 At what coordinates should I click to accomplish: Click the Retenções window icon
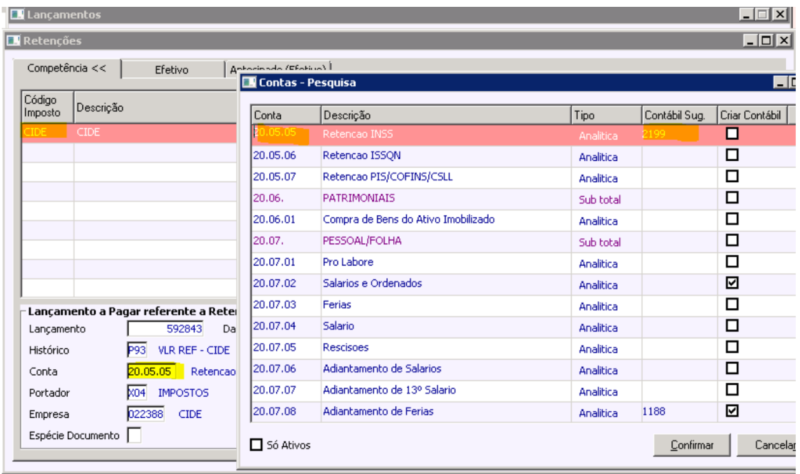click(14, 40)
